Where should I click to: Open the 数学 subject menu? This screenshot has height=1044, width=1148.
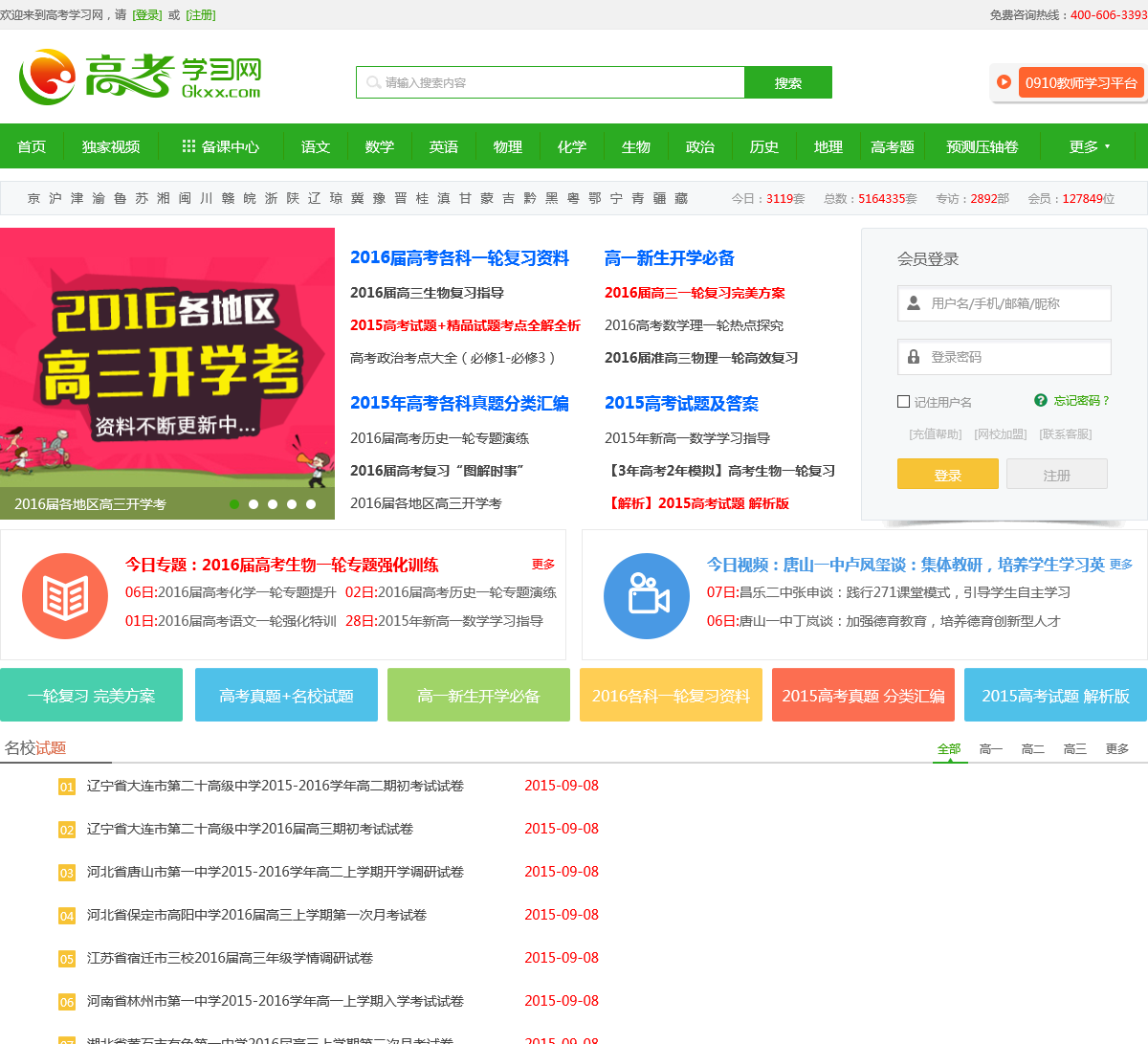coord(380,146)
